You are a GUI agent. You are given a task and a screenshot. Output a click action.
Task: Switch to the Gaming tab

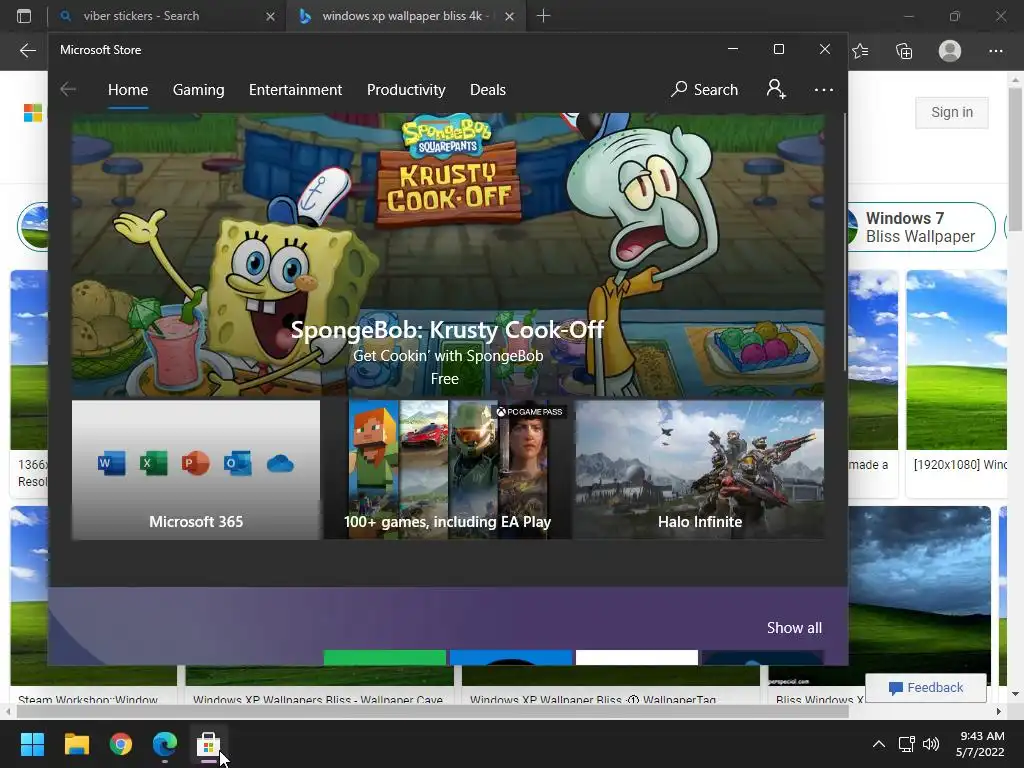pyautogui.click(x=199, y=89)
